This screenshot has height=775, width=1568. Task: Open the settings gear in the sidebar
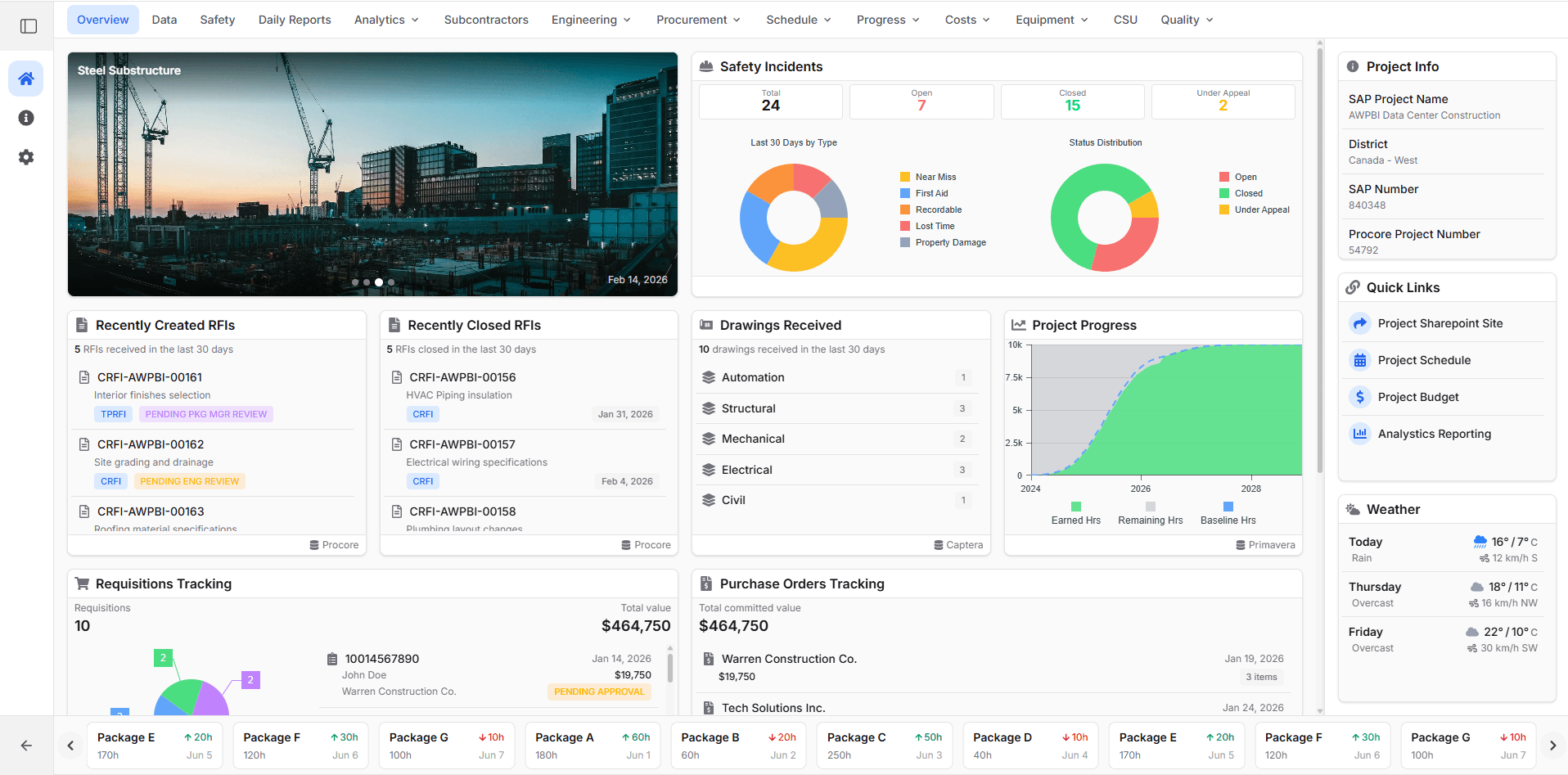pos(26,157)
